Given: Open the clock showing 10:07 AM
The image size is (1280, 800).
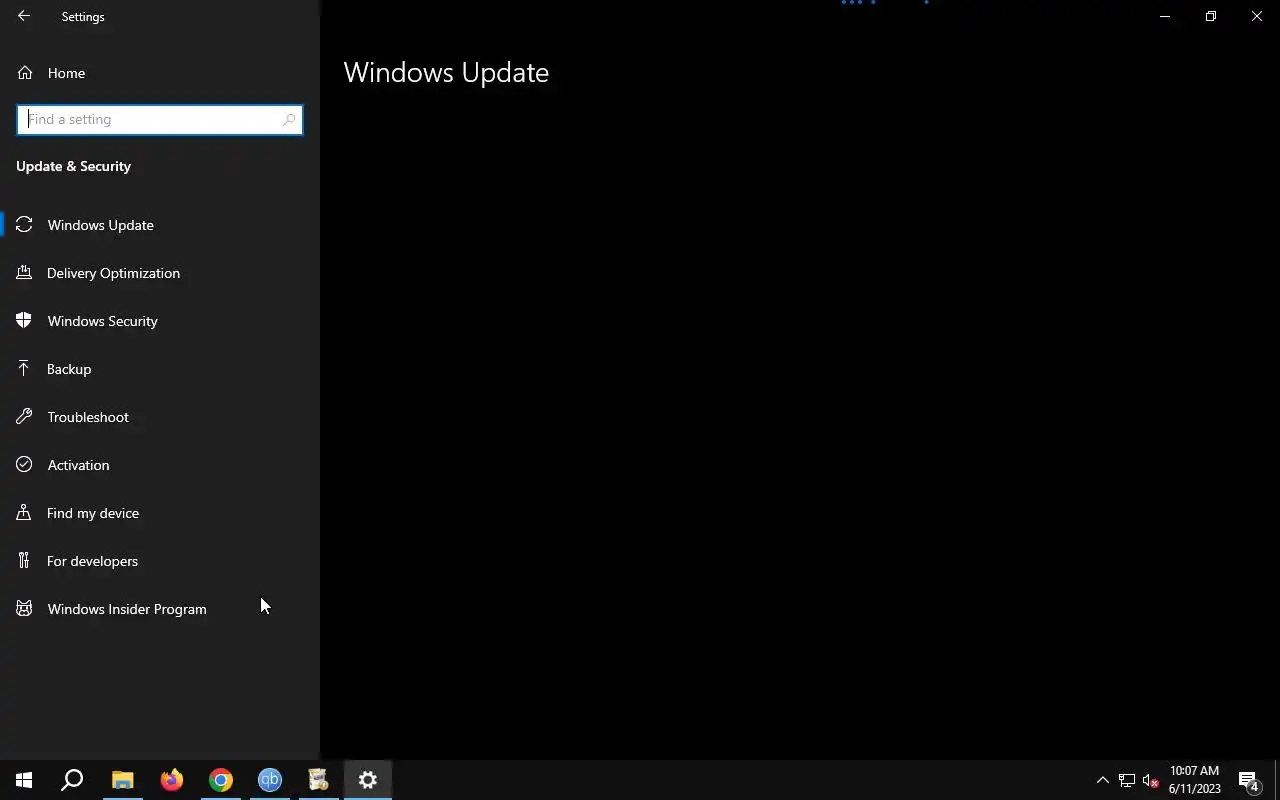Looking at the screenshot, I should click(x=1195, y=780).
